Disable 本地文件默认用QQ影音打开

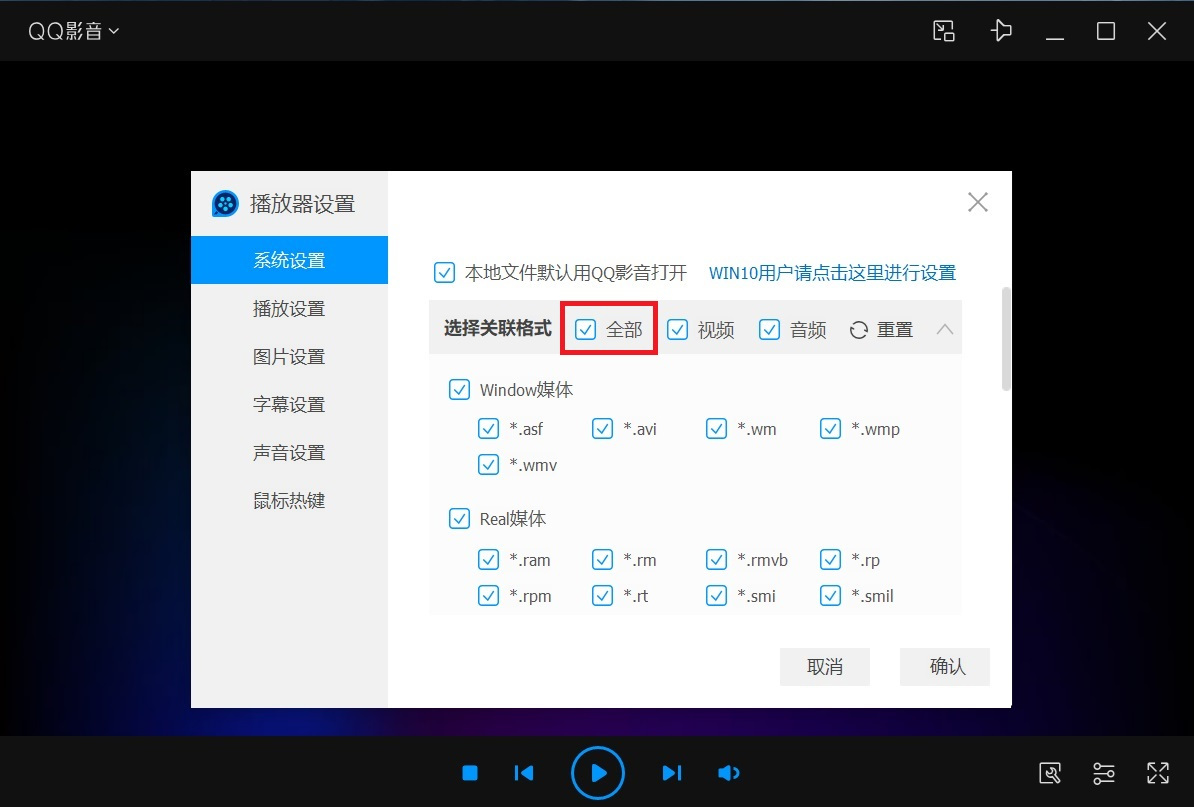443,272
